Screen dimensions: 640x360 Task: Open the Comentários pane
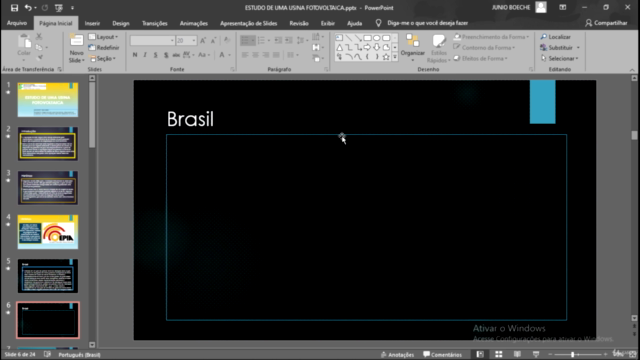click(442, 355)
